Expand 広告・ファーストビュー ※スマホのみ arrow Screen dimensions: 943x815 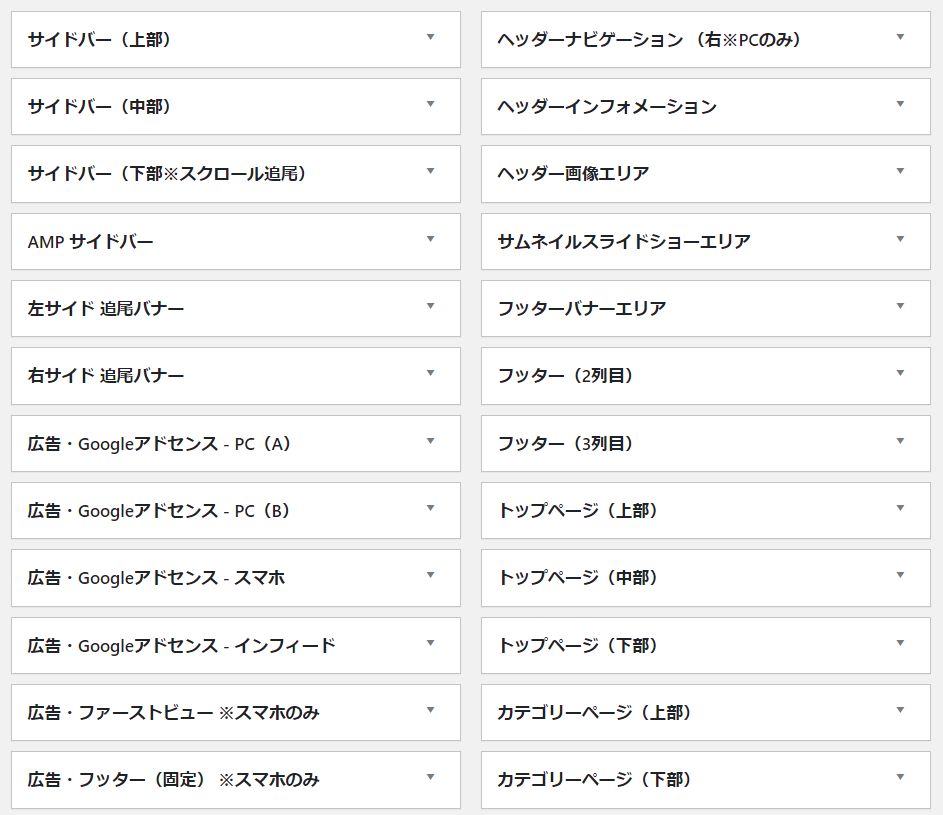point(431,711)
